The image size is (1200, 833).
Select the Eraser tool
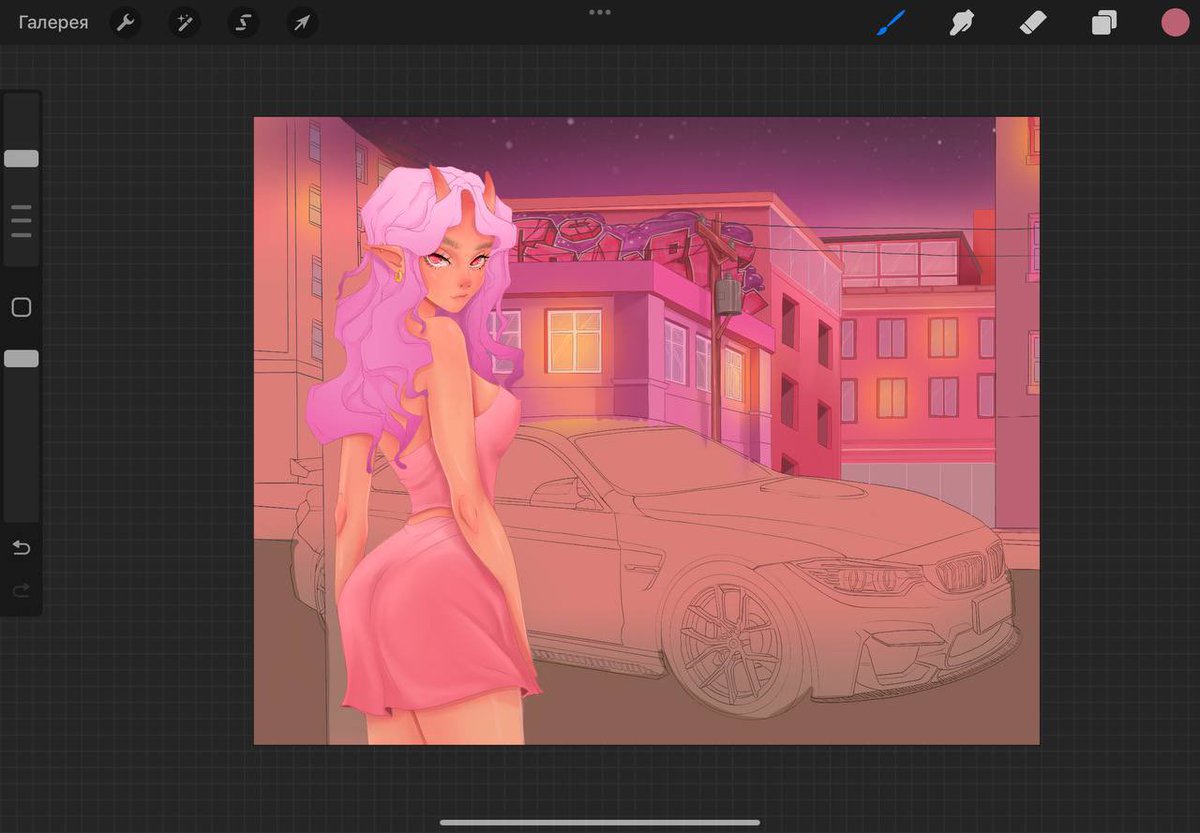point(1033,22)
